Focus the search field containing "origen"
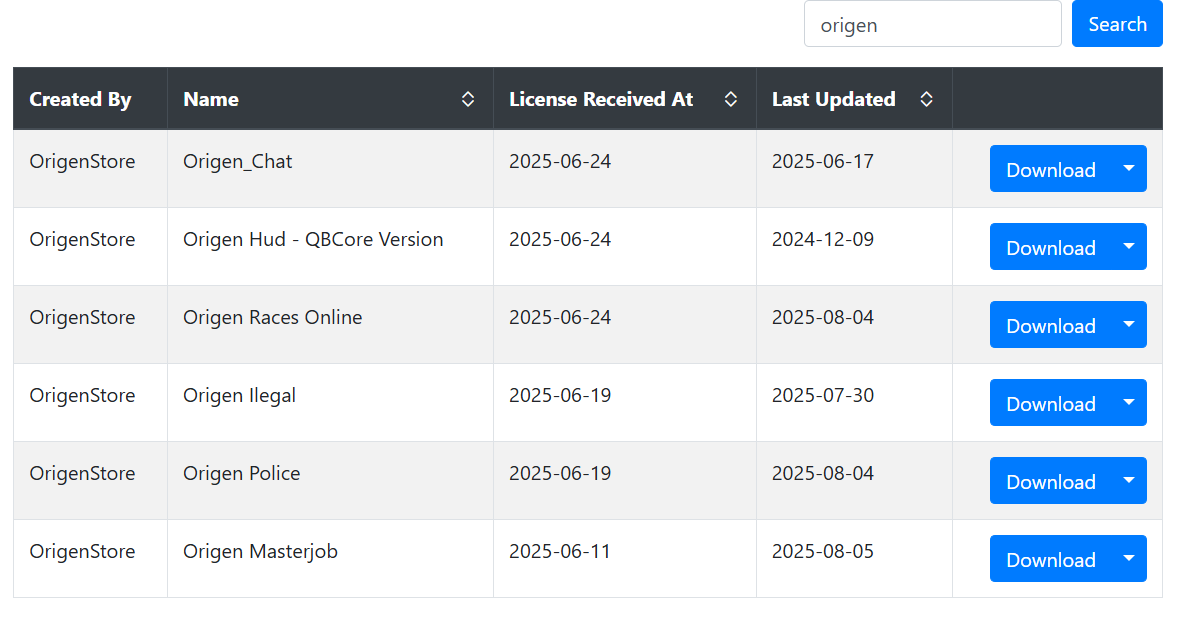 (x=932, y=24)
